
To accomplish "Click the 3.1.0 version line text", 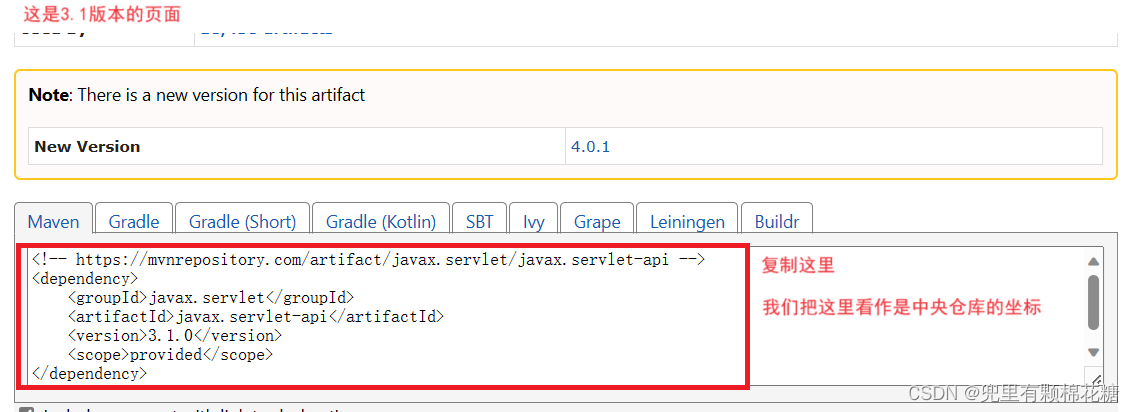I will pos(174,336).
